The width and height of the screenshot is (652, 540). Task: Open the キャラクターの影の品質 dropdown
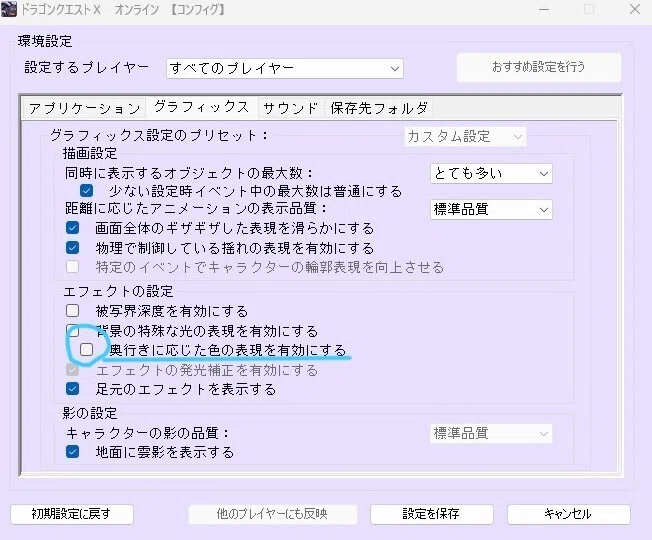491,434
